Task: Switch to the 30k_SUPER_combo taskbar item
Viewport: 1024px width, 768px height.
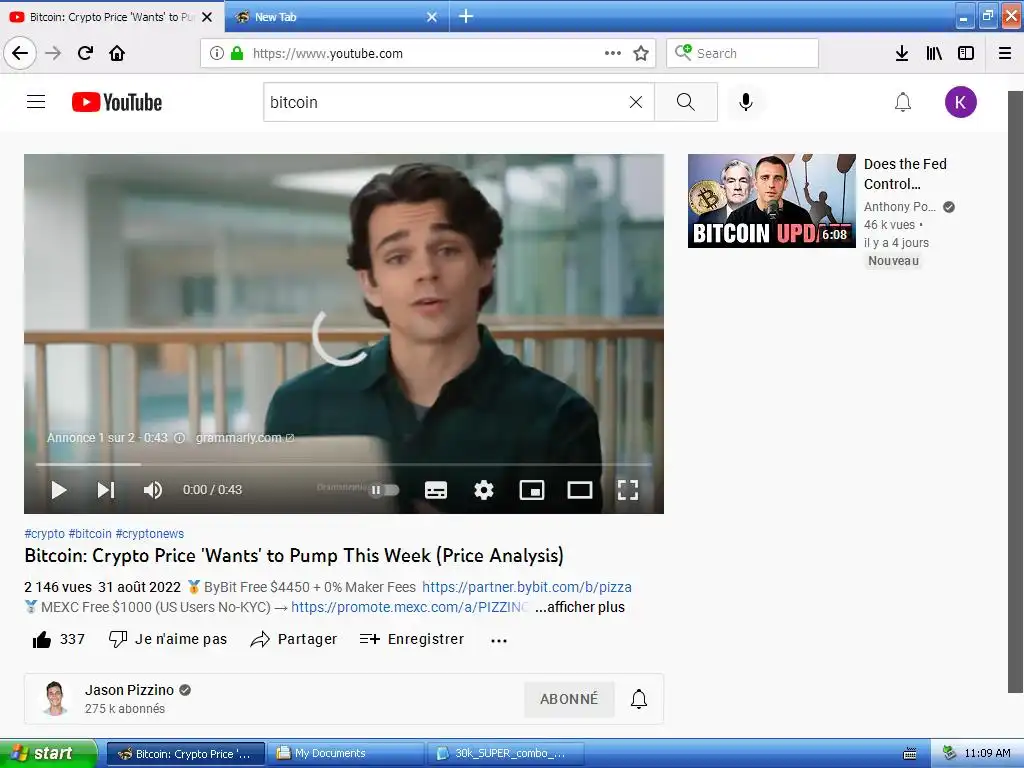Action: tap(505, 754)
